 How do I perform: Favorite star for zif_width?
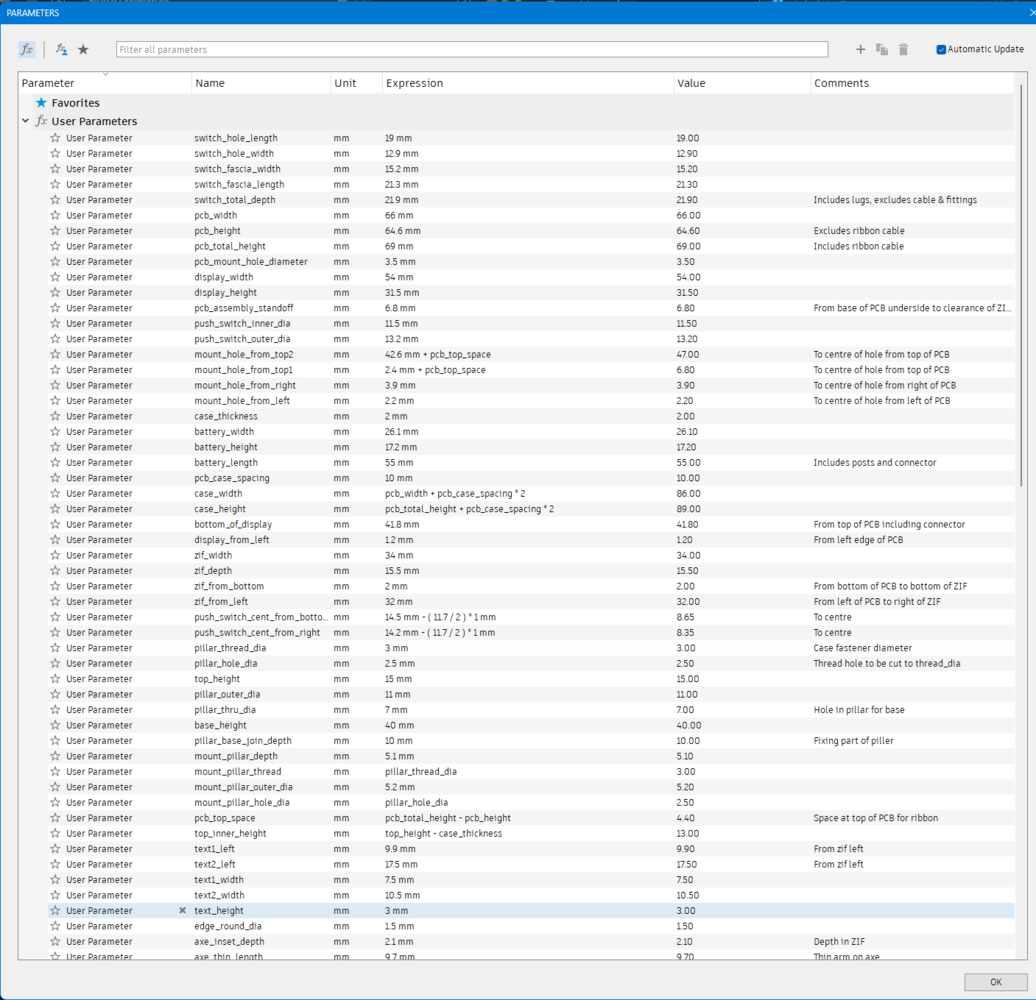click(56, 555)
